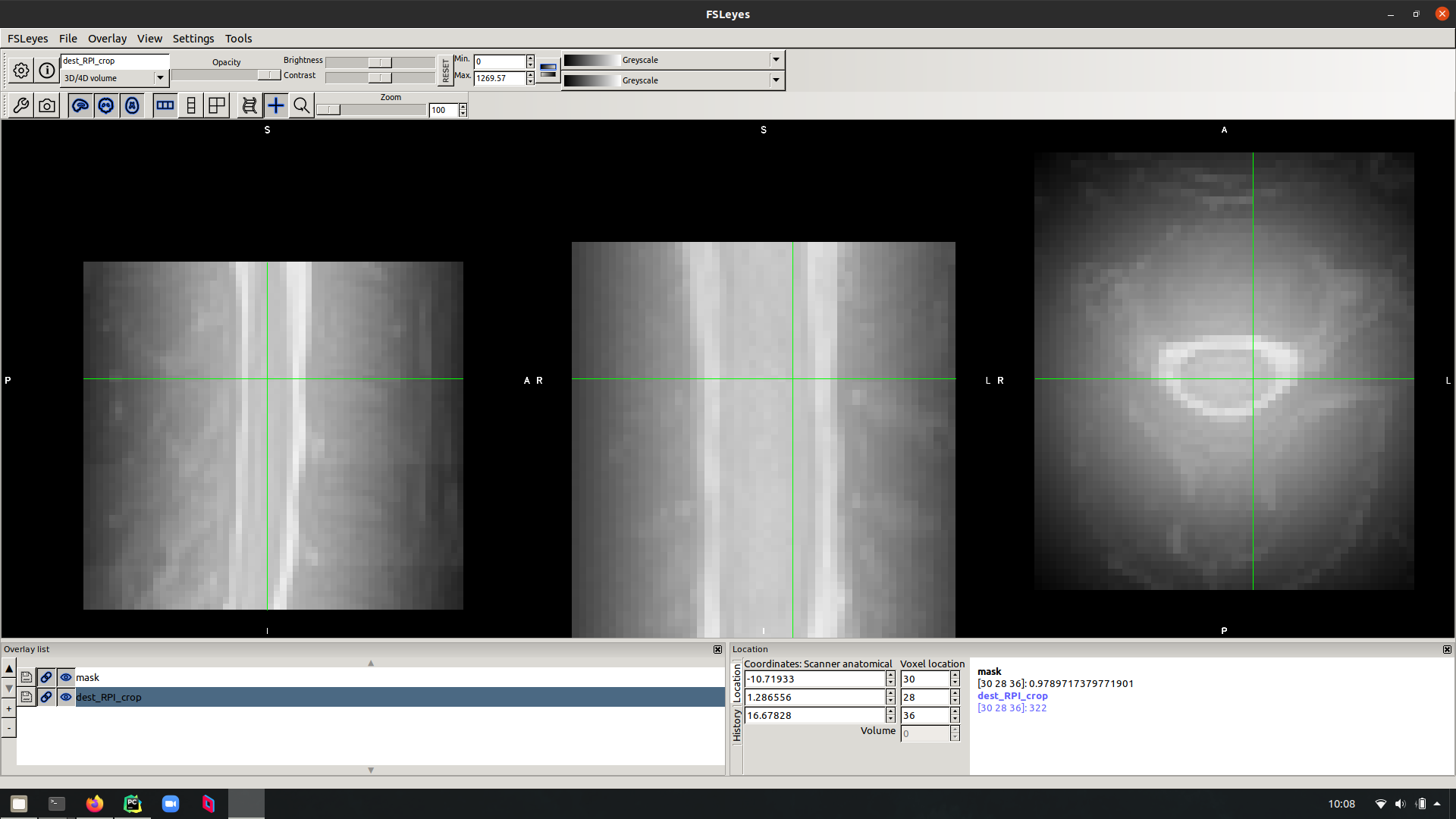Viewport: 1456px width, 819px height.
Task: Open Firefox from the taskbar
Action: click(95, 804)
